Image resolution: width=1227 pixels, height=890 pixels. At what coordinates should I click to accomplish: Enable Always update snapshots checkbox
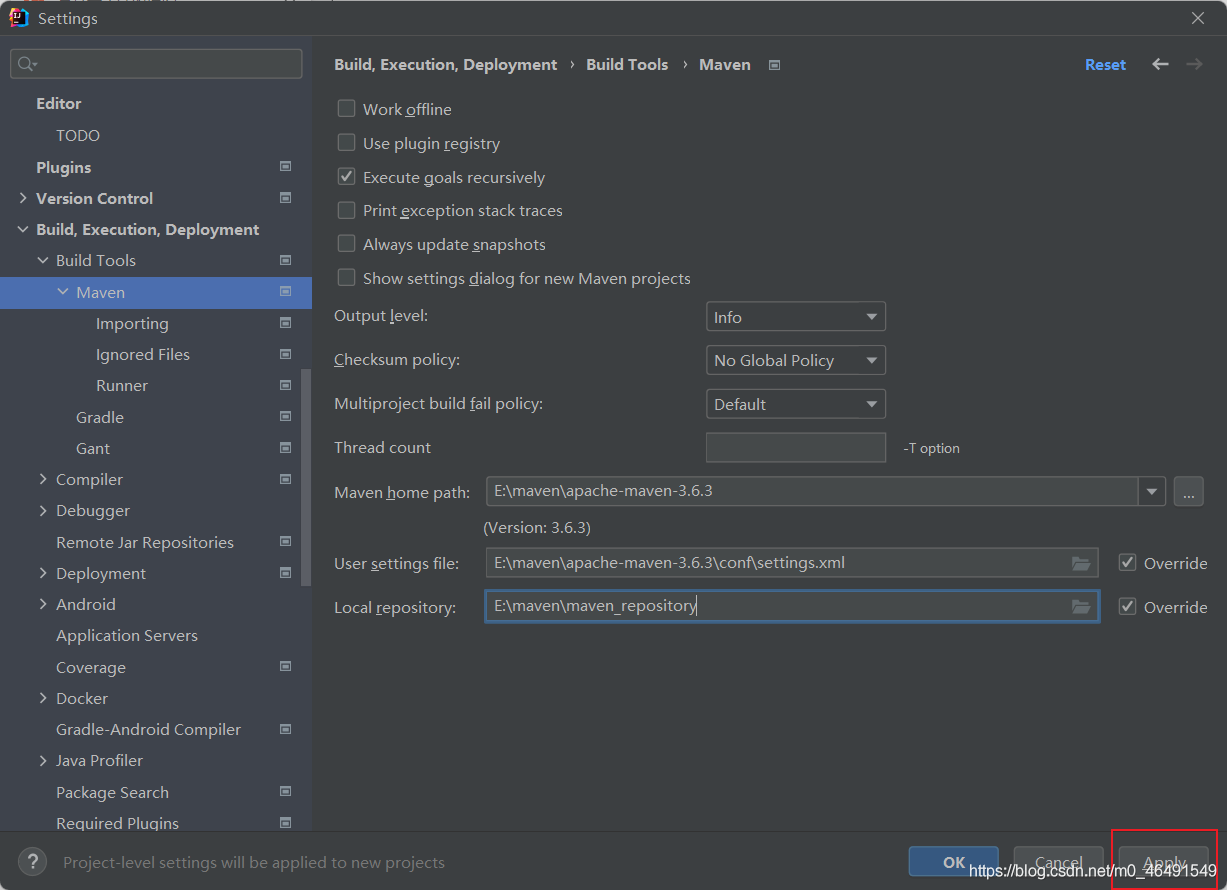346,244
